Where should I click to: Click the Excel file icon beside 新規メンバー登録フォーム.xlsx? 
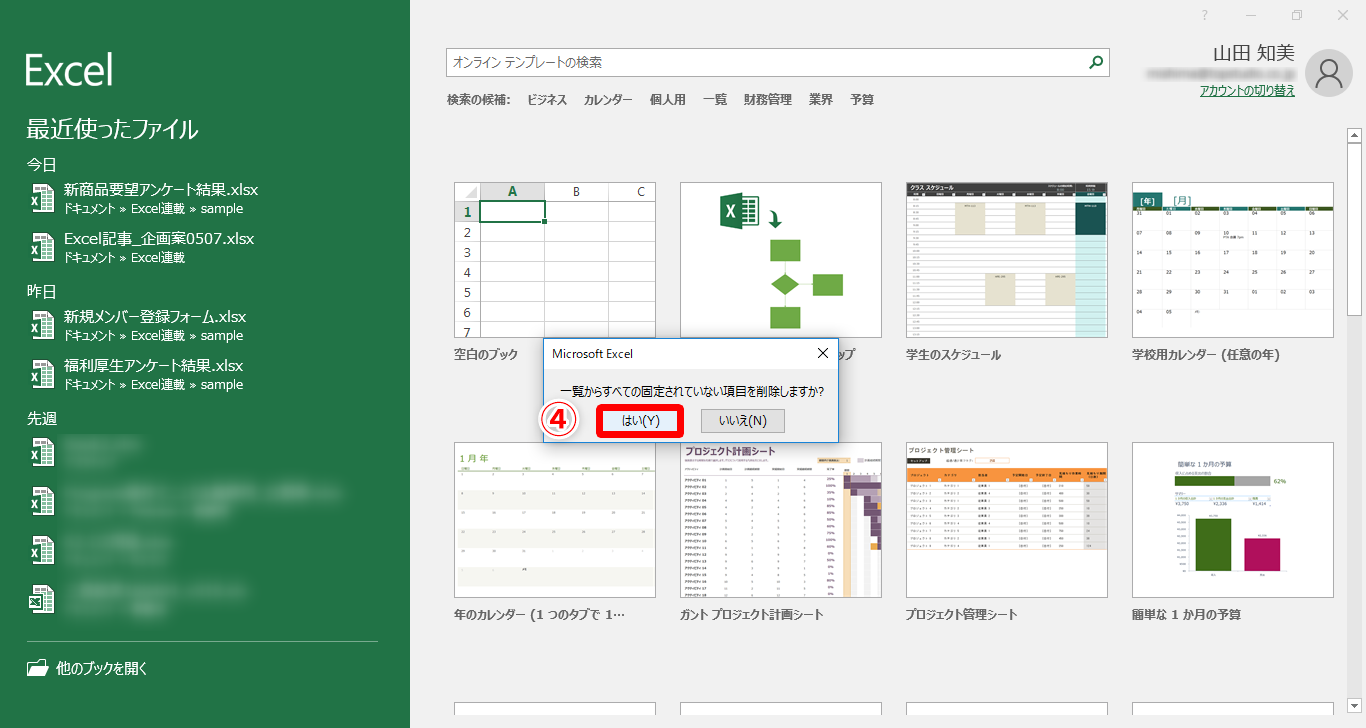point(42,325)
